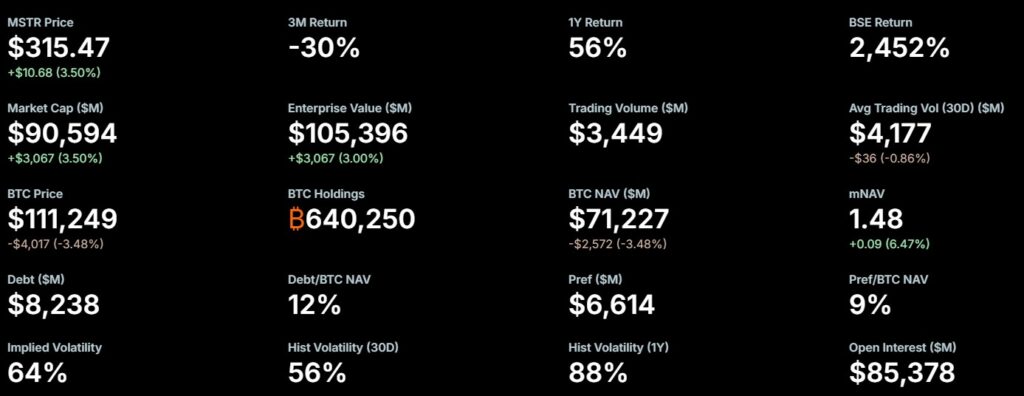Select the MSTR Price value $315.47
Viewport: 1024px width, 396px height.
click(x=59, y=48)
